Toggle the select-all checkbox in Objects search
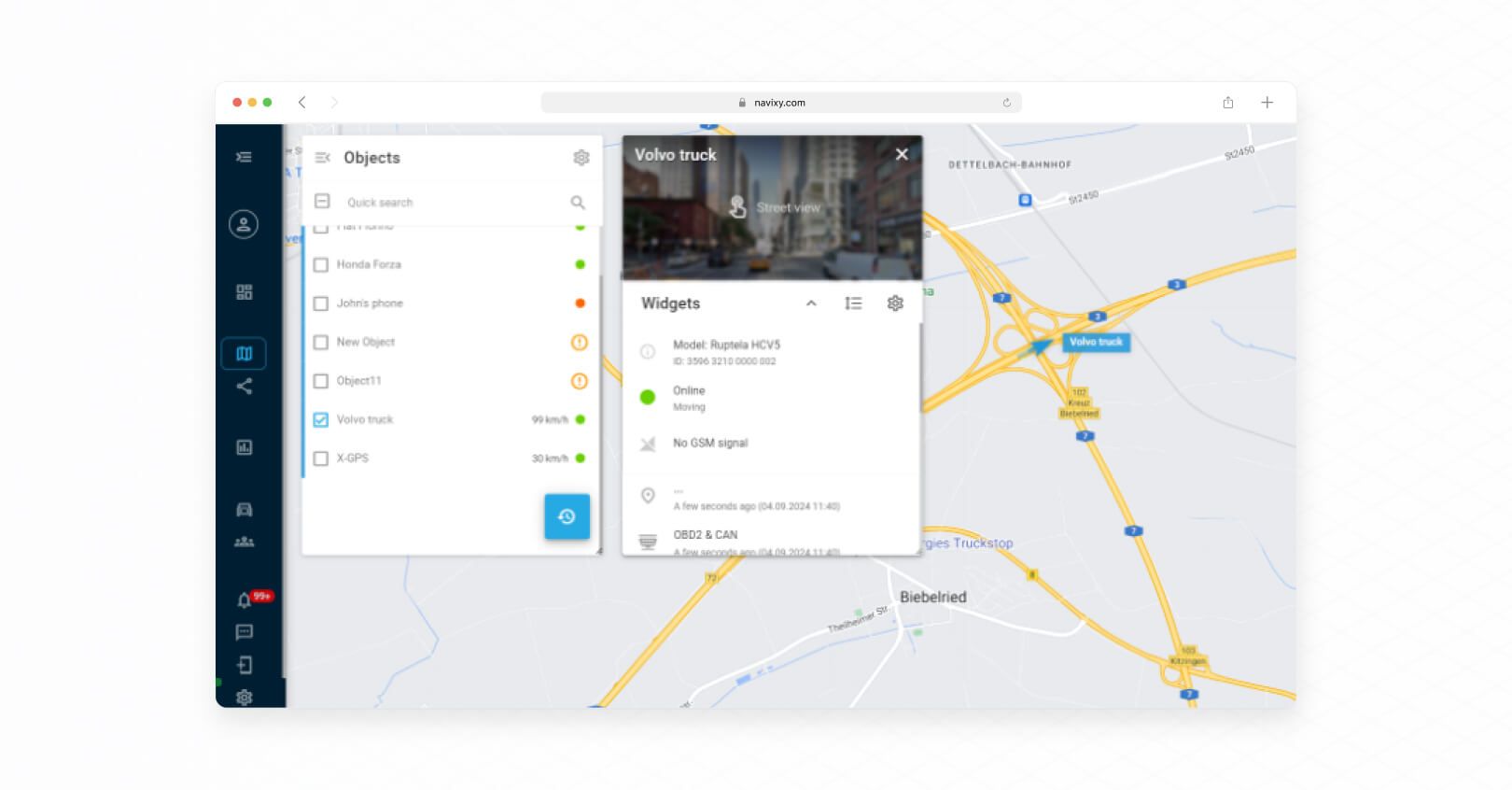Screen dimensions: 1512x790 (x=322, y=202)
